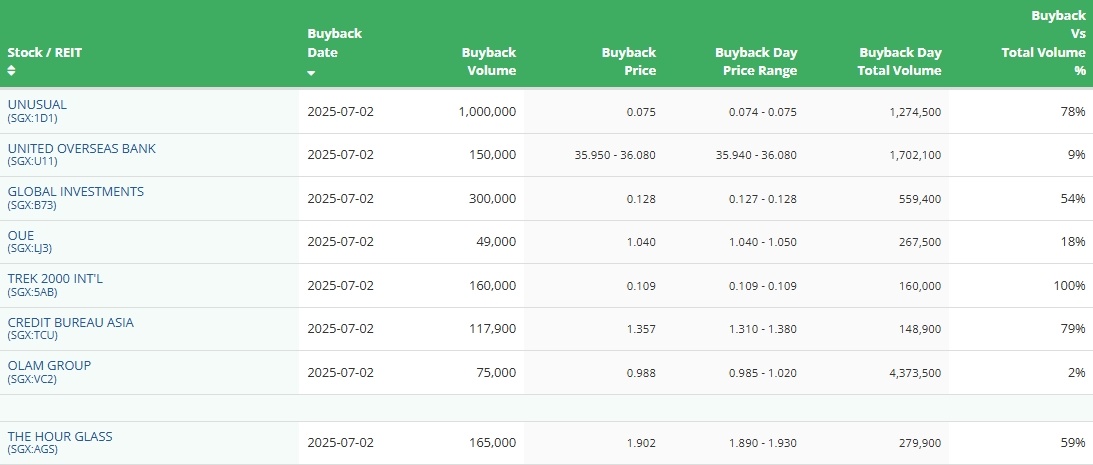Screen dimensions: 1093x465
Task: Open the UNUSUAL stock link
Action: 37,105
